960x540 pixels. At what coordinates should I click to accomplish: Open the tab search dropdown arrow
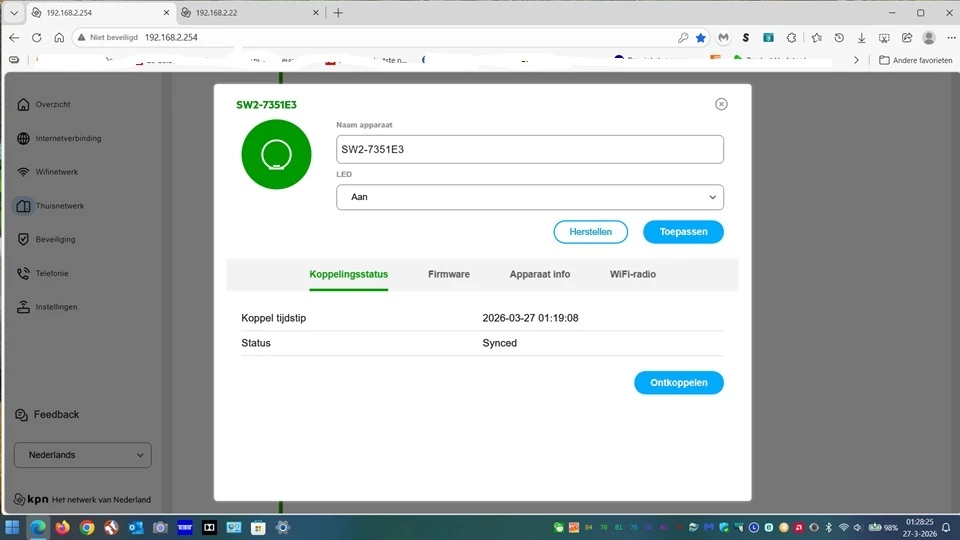click(x=14, y=12)
